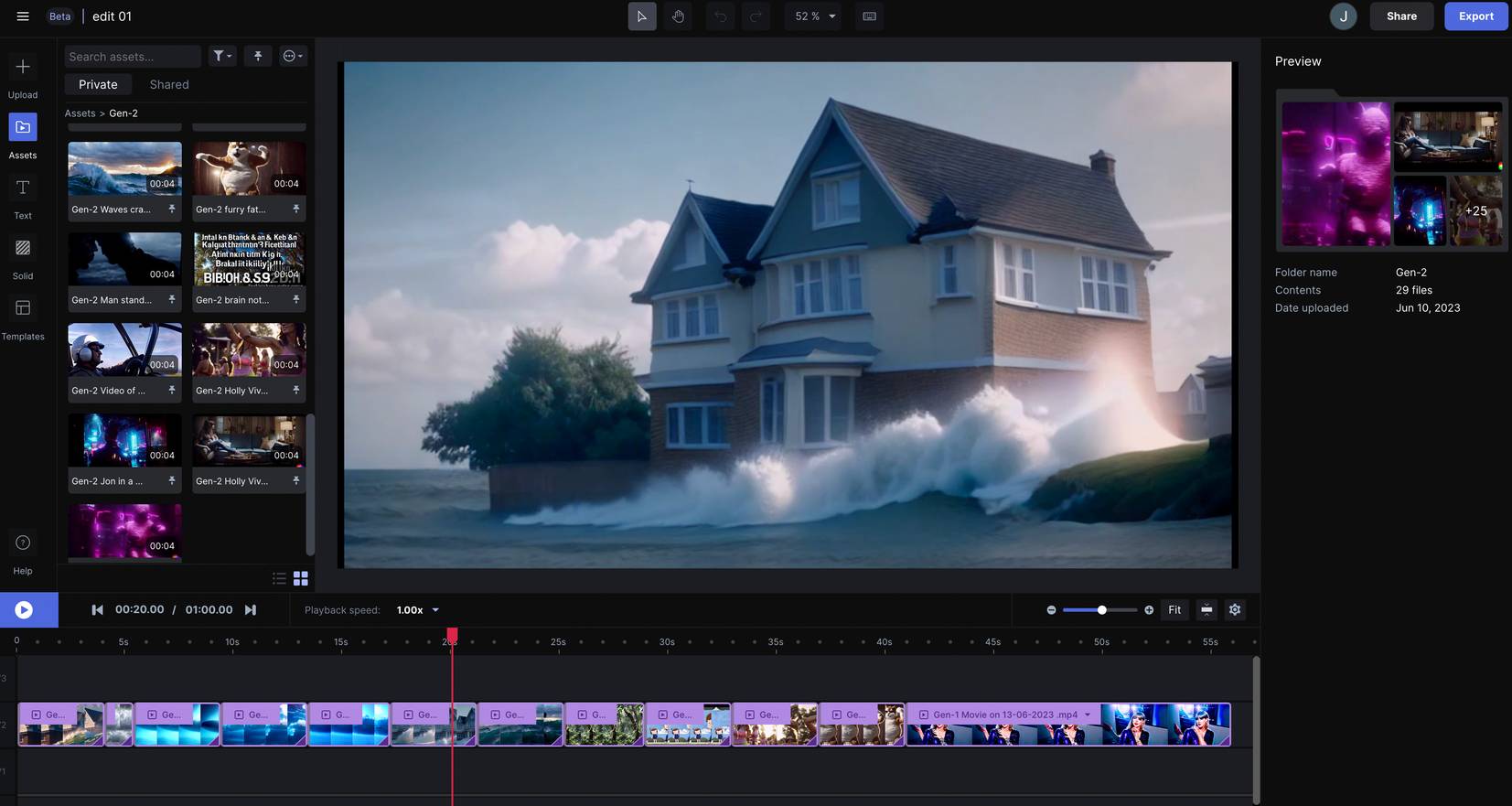
Task: Select the Private tab
Action: click(x=98, y=84)
